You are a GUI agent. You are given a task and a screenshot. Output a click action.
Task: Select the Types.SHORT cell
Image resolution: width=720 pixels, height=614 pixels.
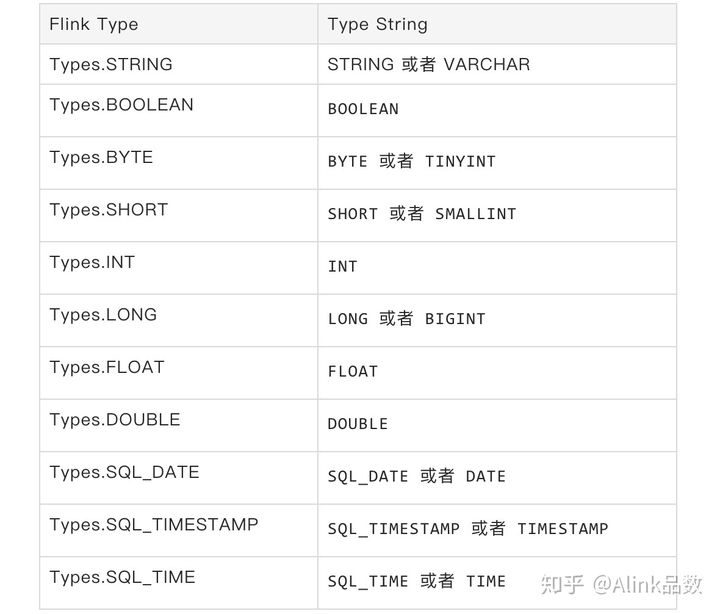point(109,210)
